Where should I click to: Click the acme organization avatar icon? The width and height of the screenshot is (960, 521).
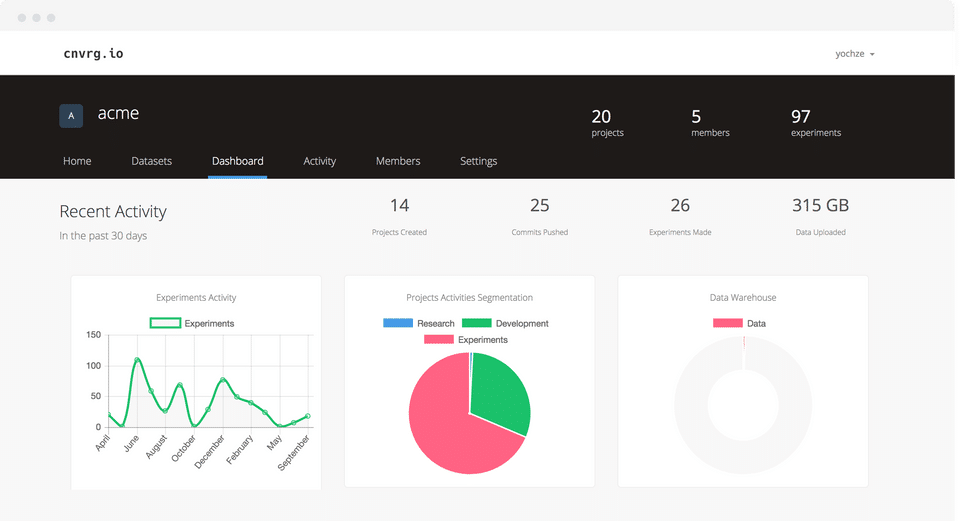(x=71, y=116)
